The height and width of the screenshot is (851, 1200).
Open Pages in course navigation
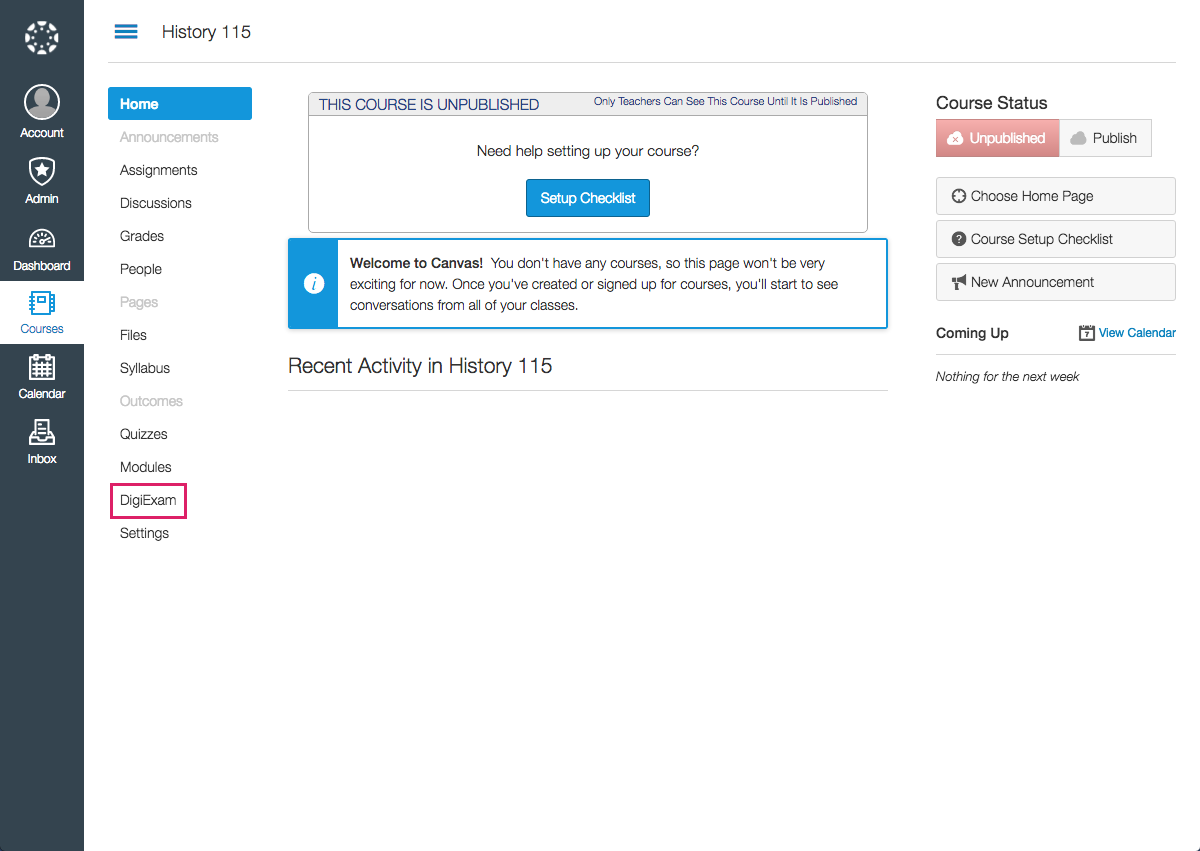click(x=139, y=302)
